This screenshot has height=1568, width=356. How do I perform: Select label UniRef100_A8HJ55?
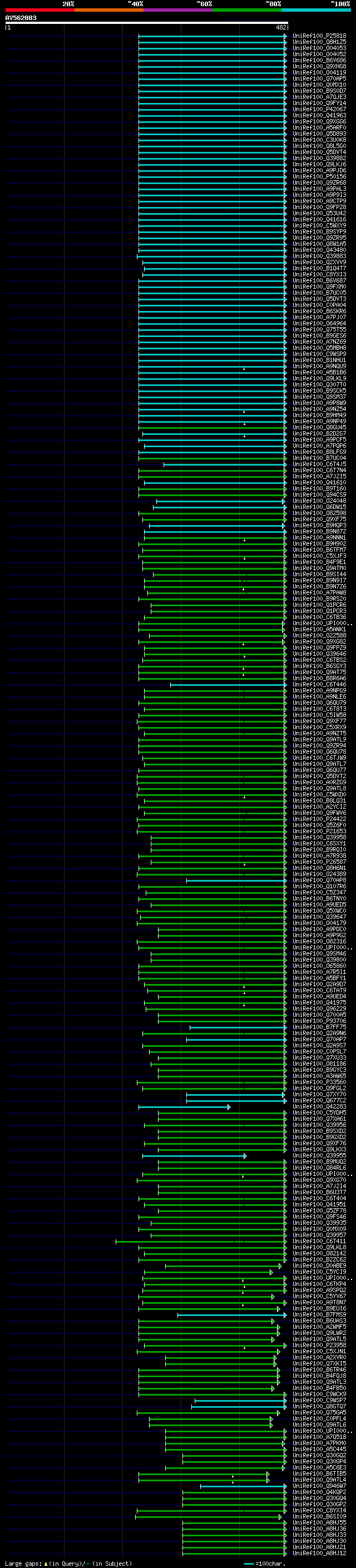pyautogui.click(x=319, y=1523)
